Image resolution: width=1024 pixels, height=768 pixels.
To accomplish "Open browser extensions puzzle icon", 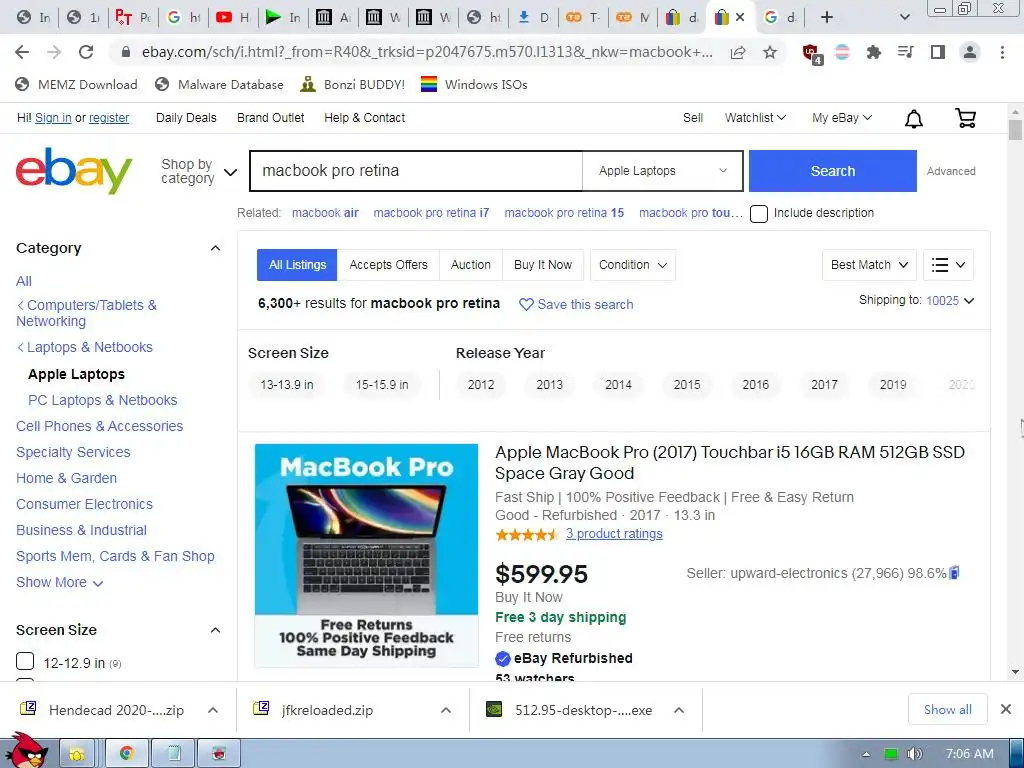I will [x=873, y=52].
